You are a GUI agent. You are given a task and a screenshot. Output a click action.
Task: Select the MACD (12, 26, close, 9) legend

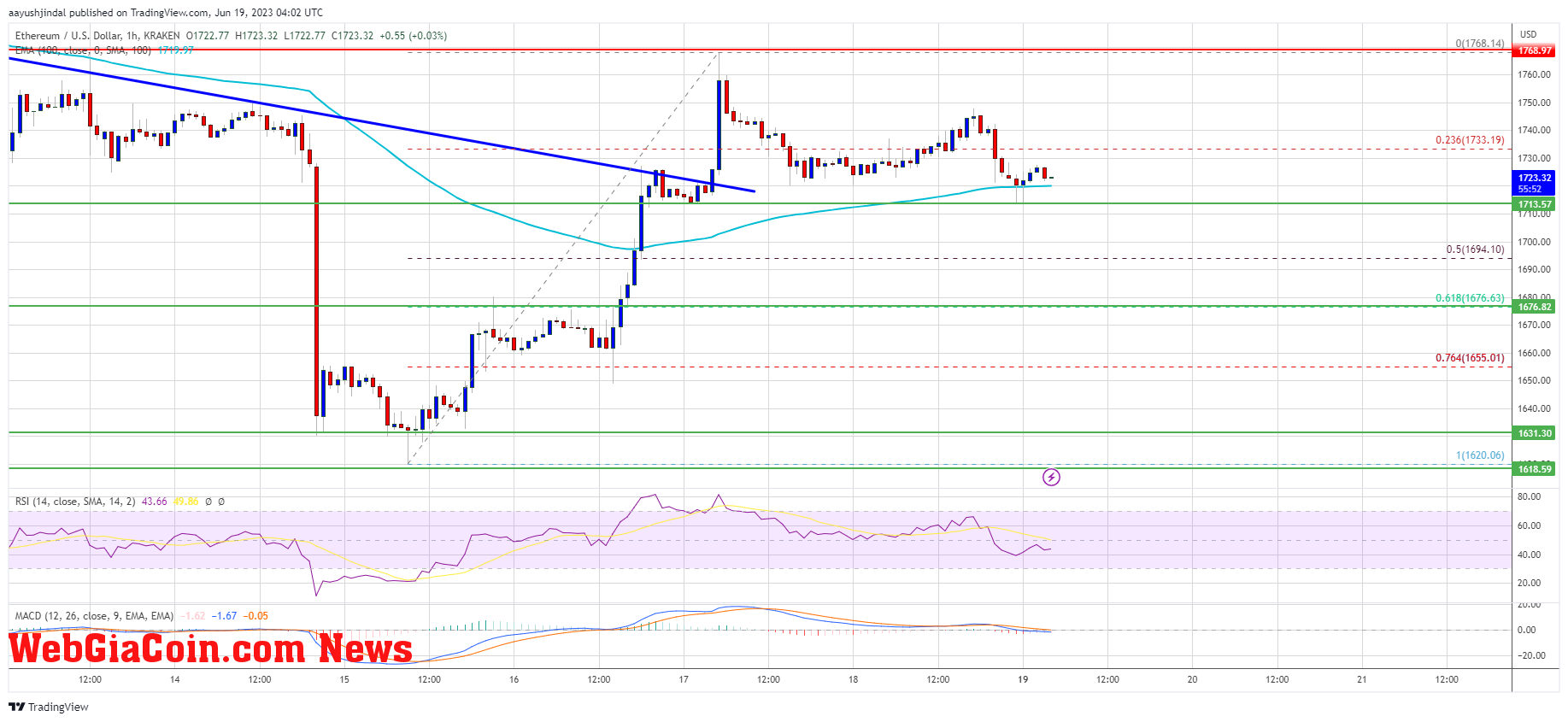(94, 616)
